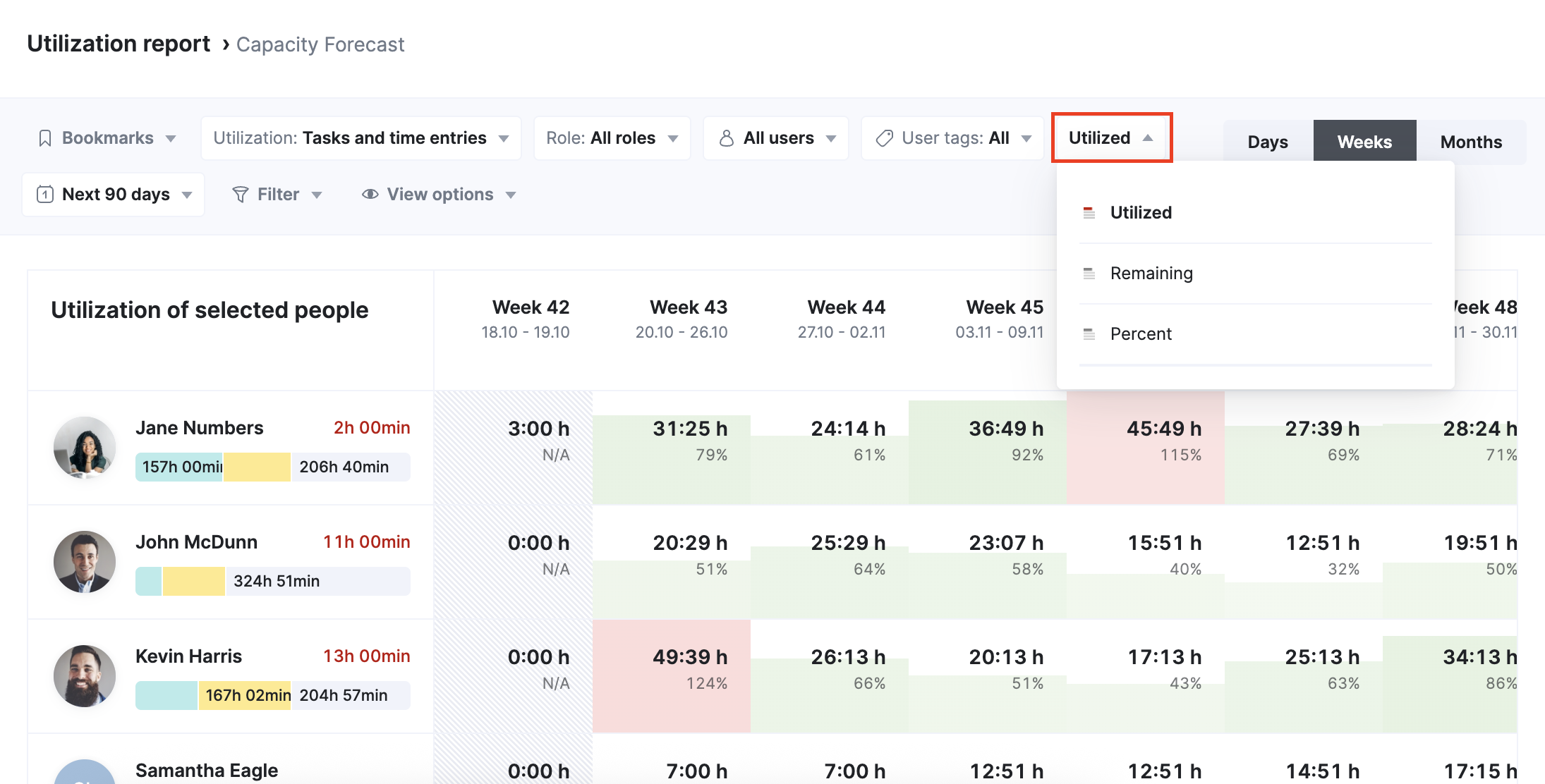This screenshot has width=1545, height=784.
Task: Switch view to Months
Action: coord(1471,142)
